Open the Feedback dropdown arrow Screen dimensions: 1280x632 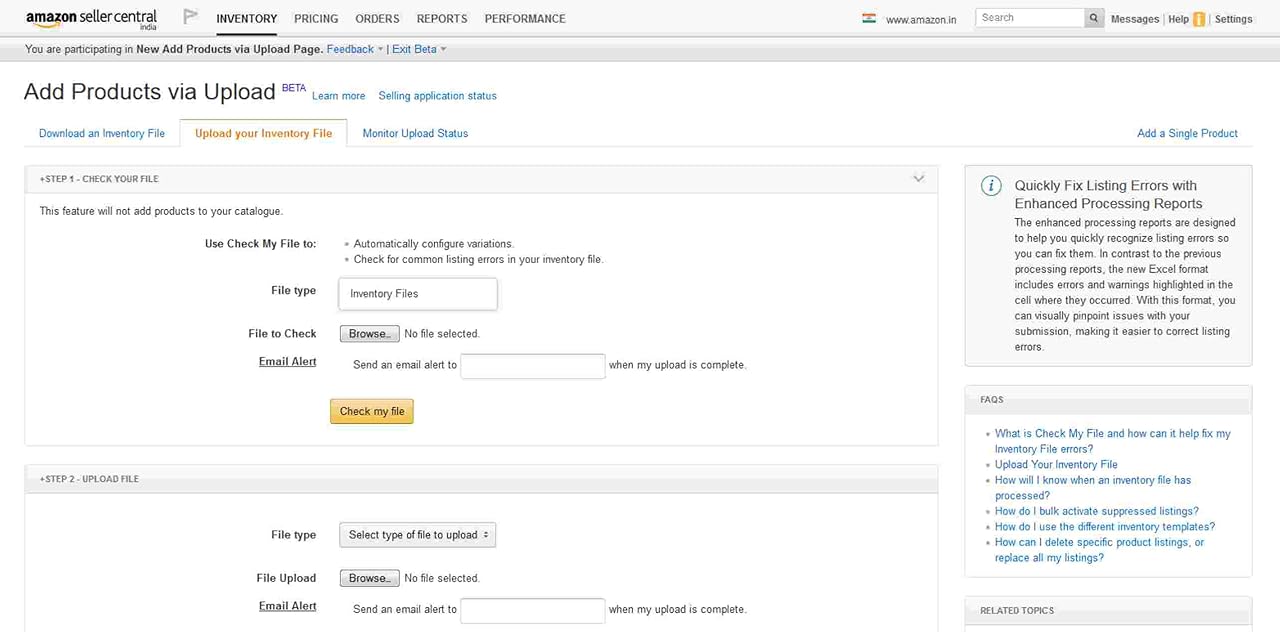pos(381,49)
